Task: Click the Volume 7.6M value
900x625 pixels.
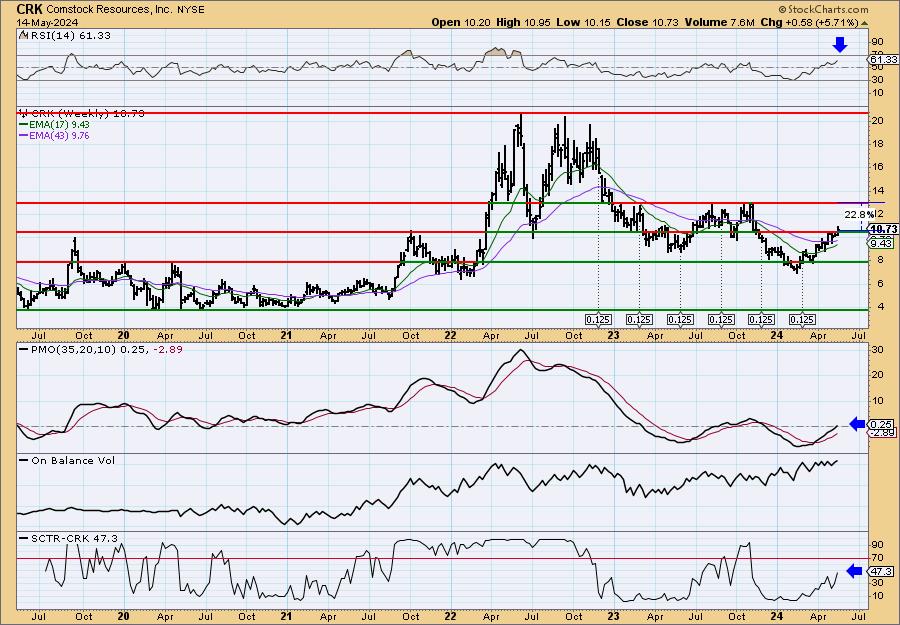Action: pos(719,22)
